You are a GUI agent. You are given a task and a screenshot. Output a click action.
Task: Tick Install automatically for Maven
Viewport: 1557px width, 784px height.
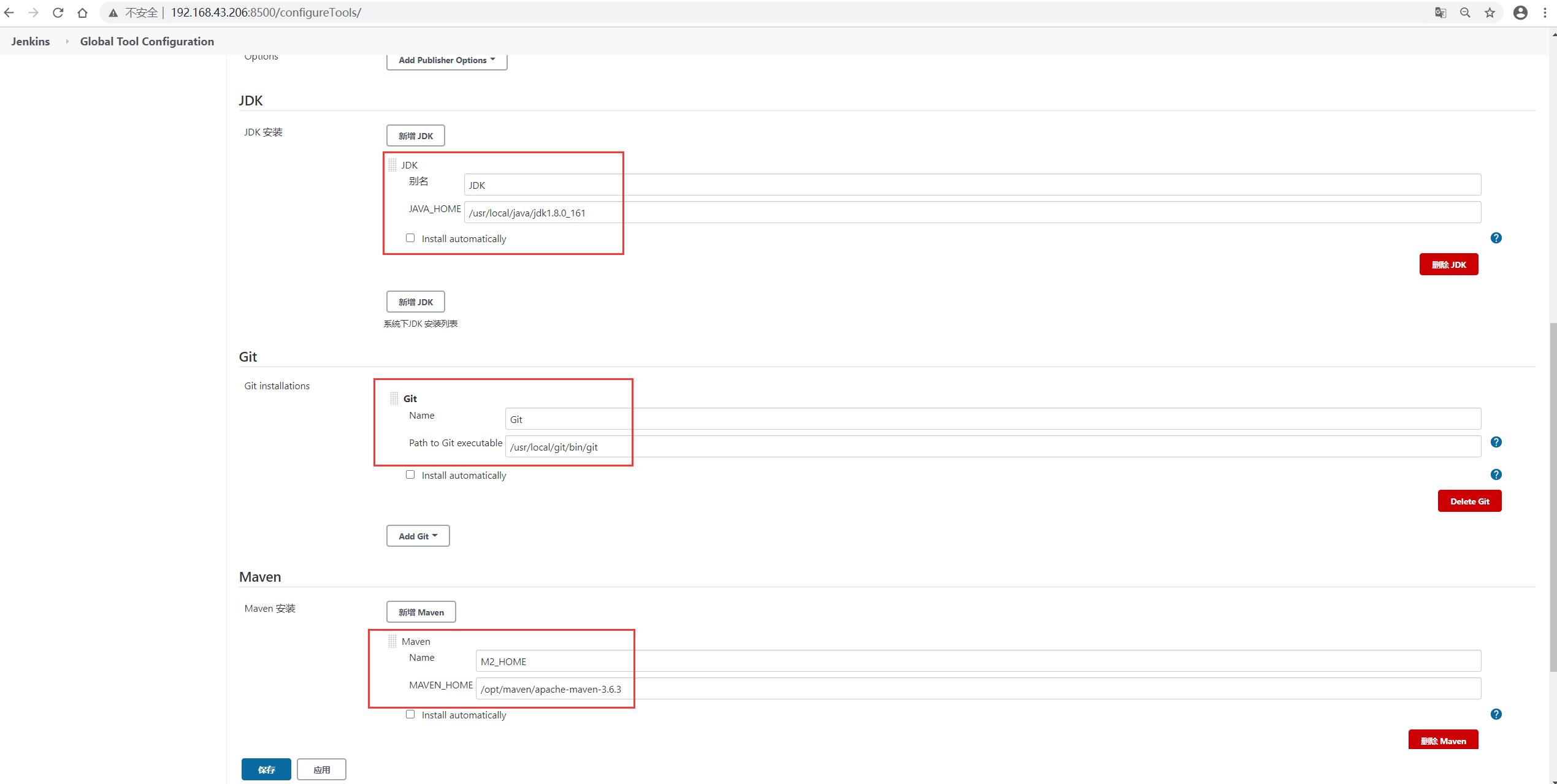point(410,714)
